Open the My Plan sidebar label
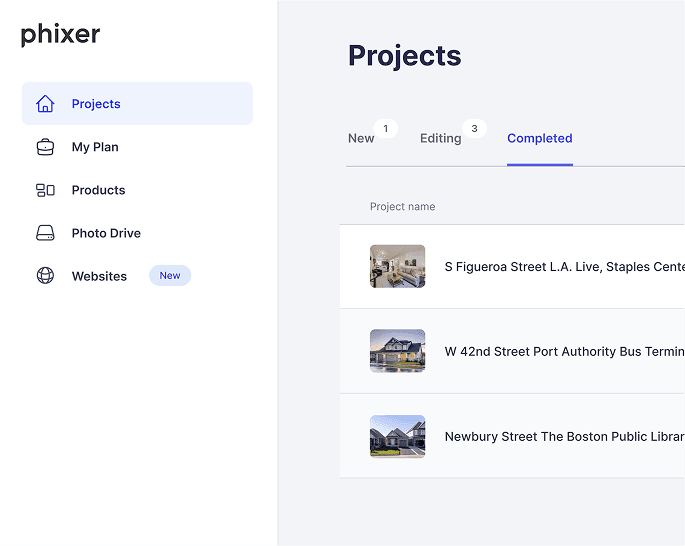Image resolution: width=685 pixels, height=546 pixels. pyautogui.click(x=95, y=147)
